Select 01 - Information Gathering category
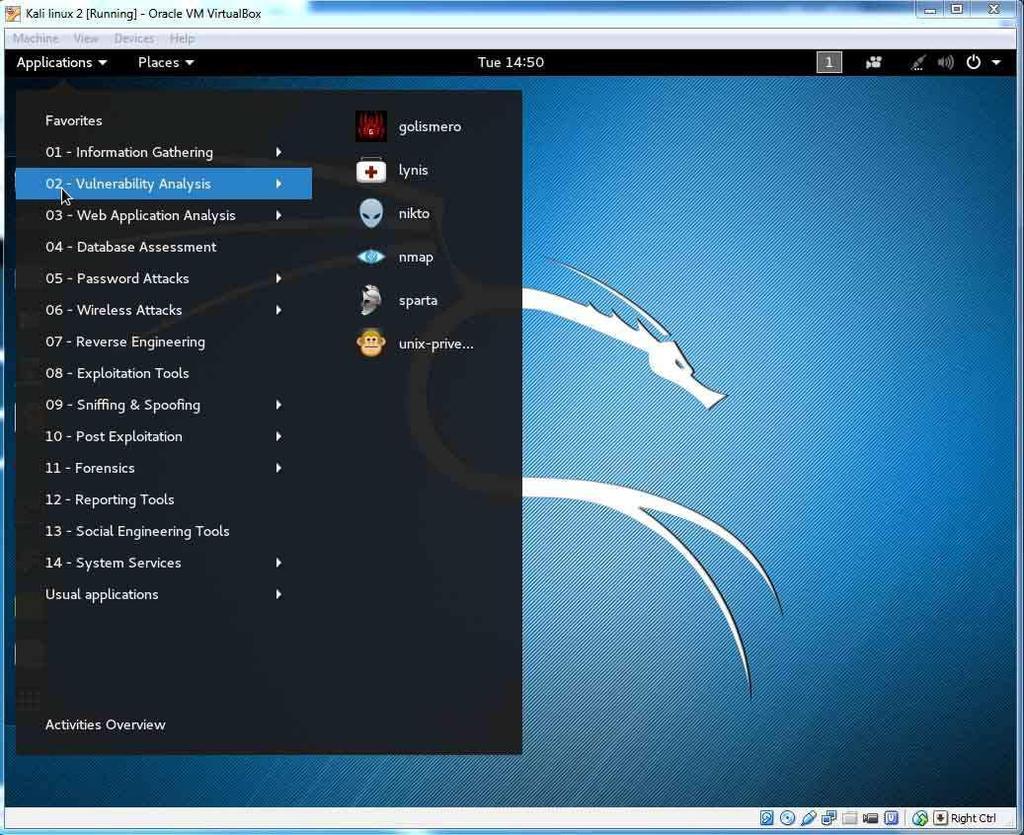Screen dimensions: 1024x835 tap(163, 152)
